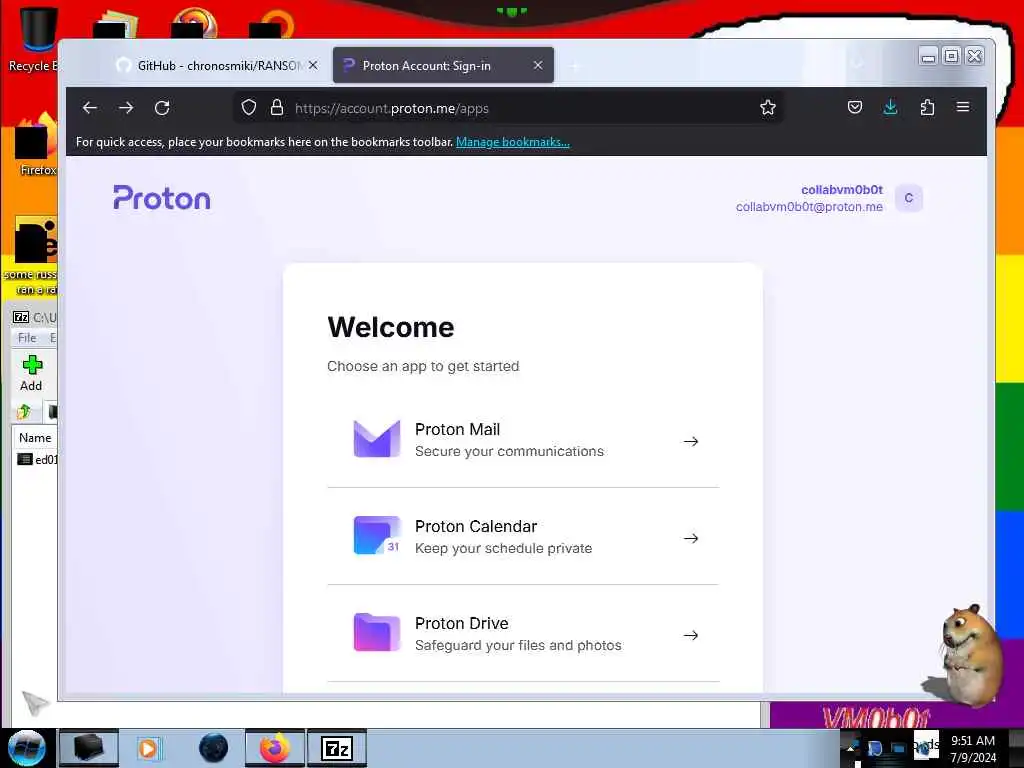Open Proton Mail secure your communications
The width and height of the screenshot is (1024, 768).
pos(523,440)
